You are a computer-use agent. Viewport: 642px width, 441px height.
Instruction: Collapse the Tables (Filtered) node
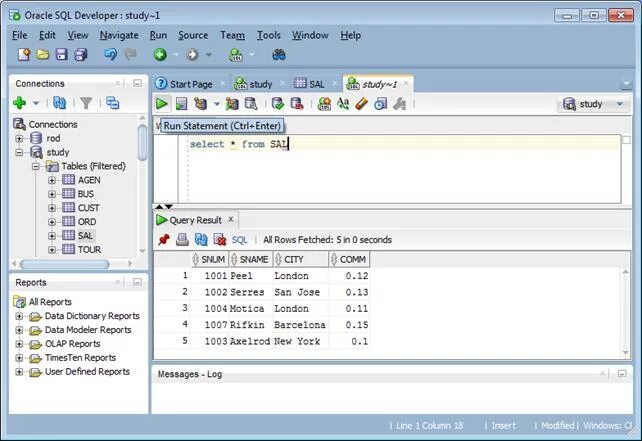click(36, 166)
